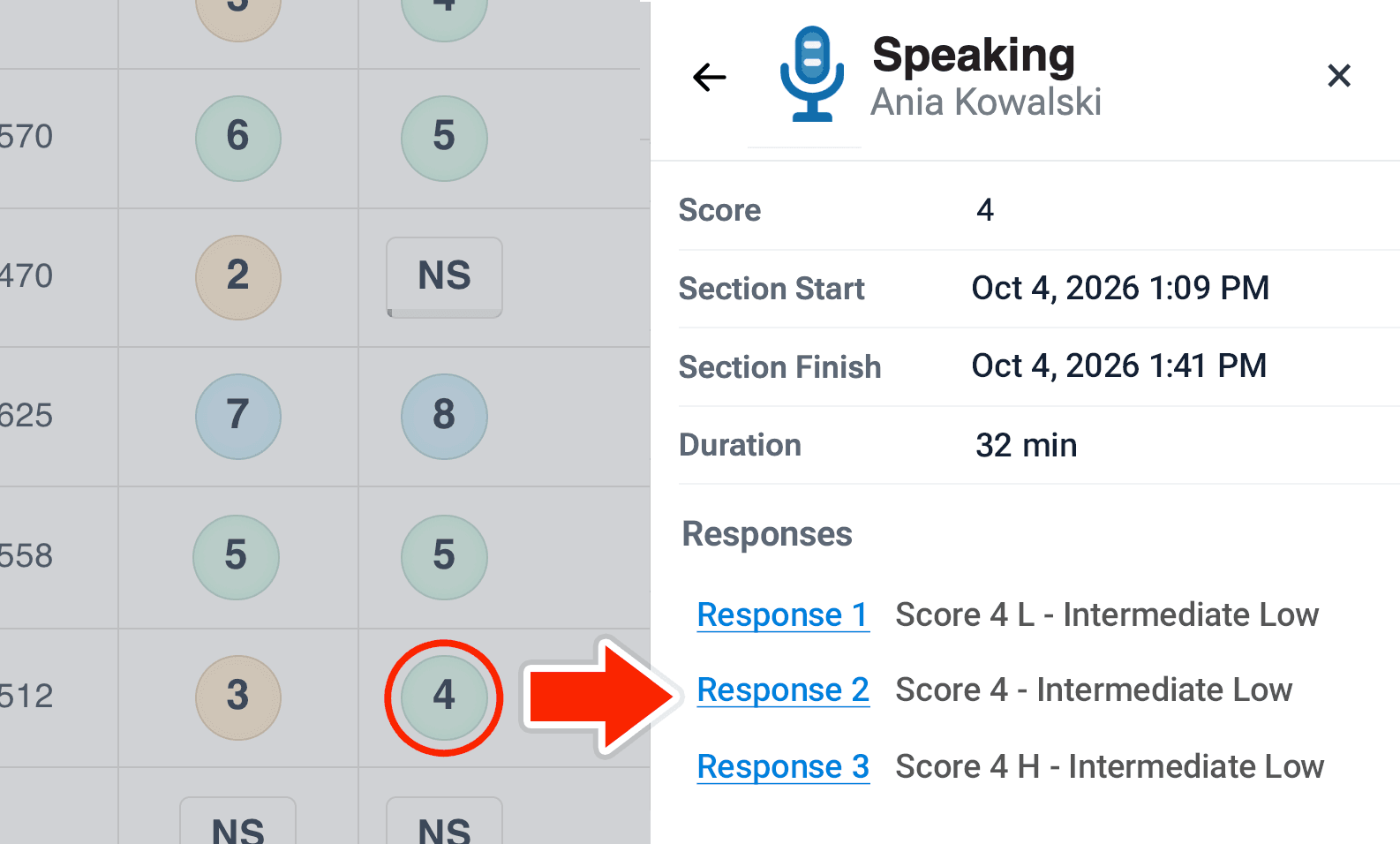Select the blue score 8 badge

(444, 416)
